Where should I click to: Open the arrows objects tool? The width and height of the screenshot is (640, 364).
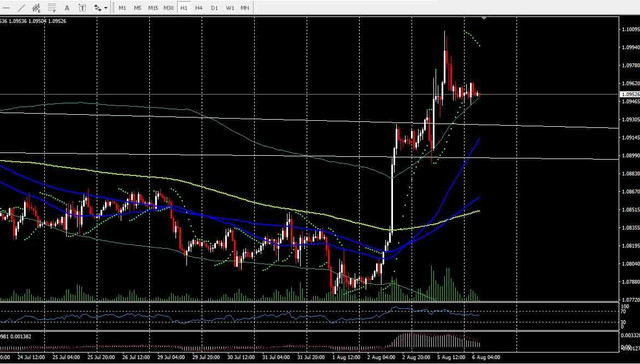coord(98,8)
